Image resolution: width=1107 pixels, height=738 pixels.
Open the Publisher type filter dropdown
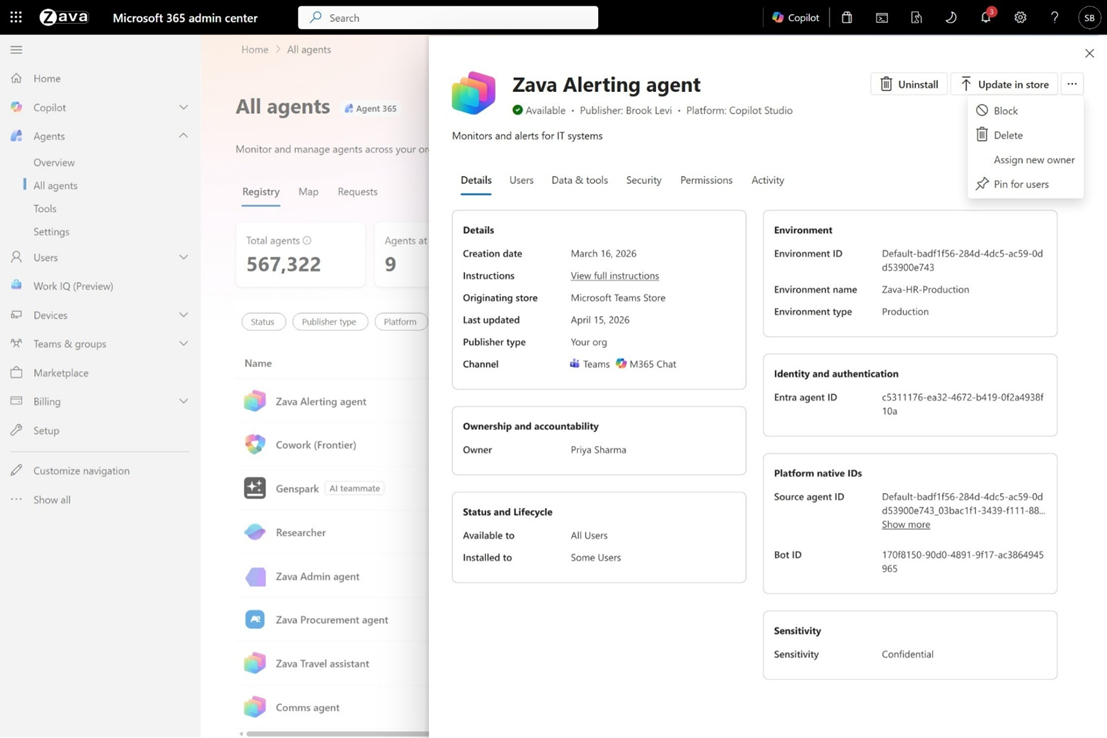coord(330,321)
